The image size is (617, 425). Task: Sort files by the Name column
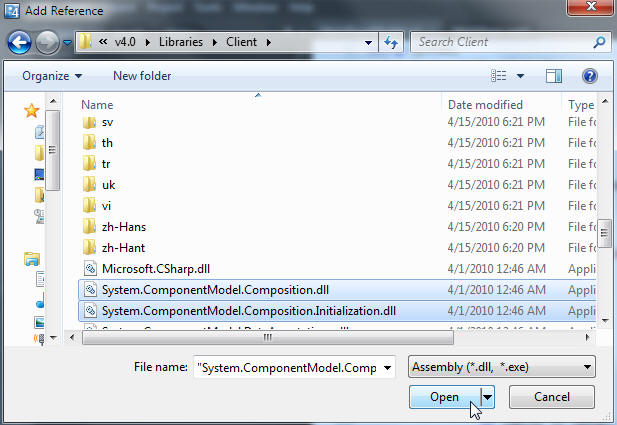tap(97, 105)
